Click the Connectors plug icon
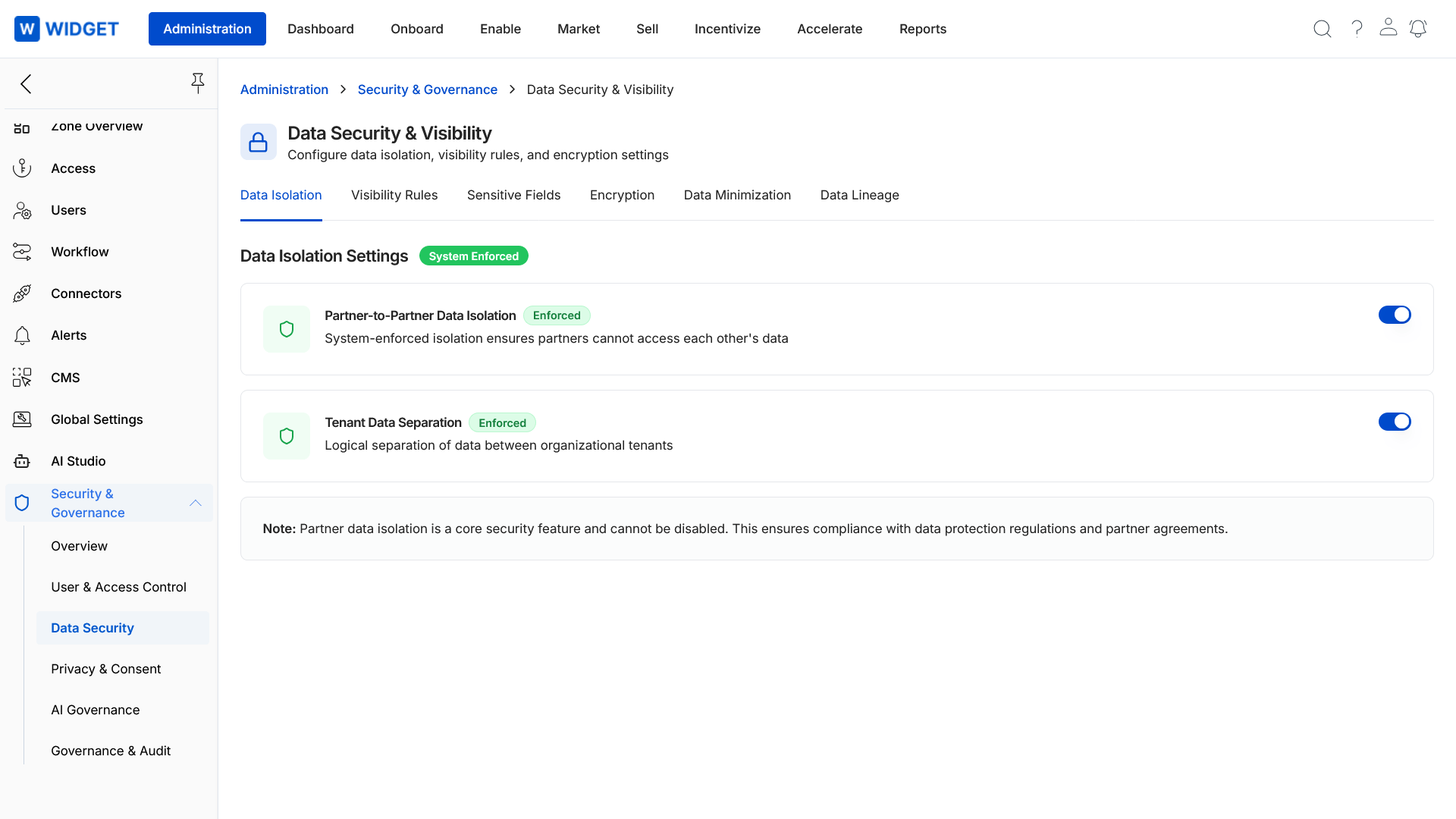The width and height of the screenshot is (1456, 819). (x=22, y=293)
